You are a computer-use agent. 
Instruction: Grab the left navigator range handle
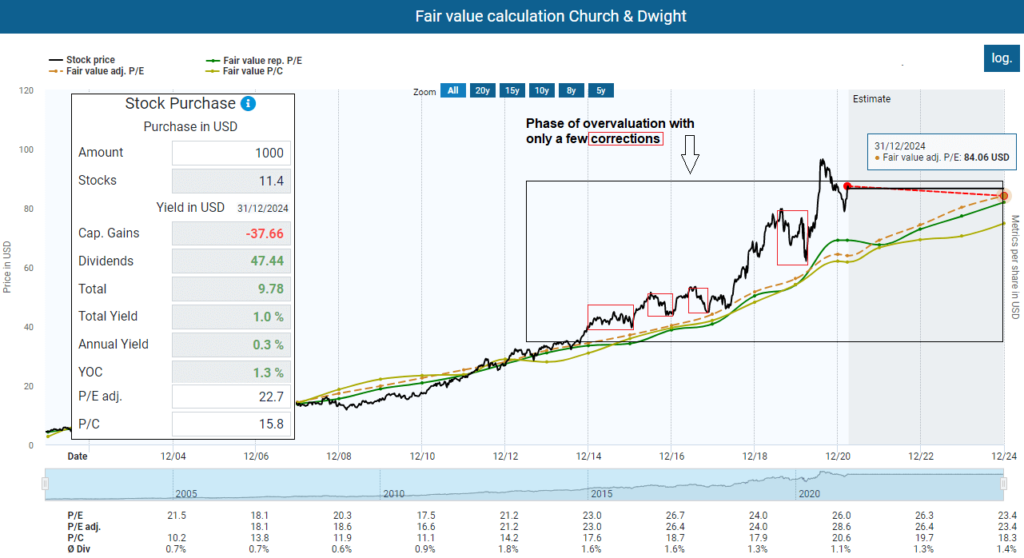pos(45,484)
